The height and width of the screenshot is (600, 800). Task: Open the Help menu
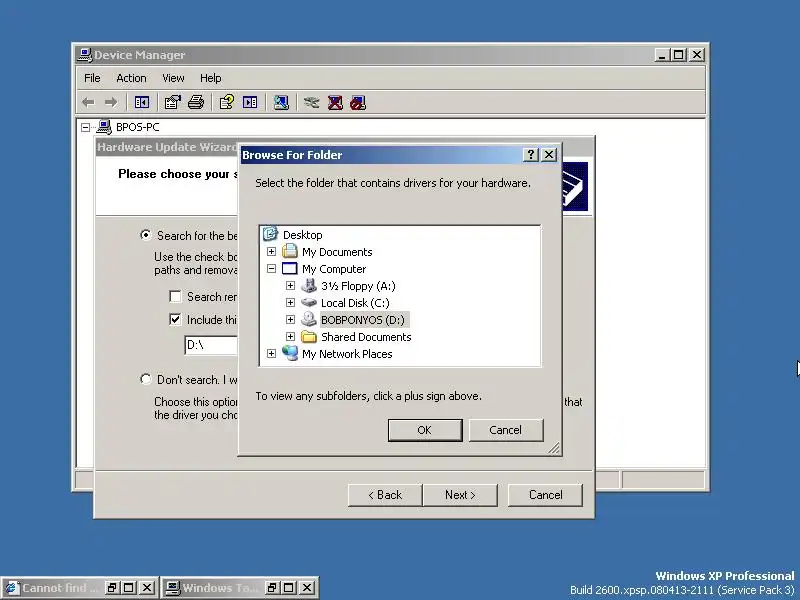click(211, 78)
